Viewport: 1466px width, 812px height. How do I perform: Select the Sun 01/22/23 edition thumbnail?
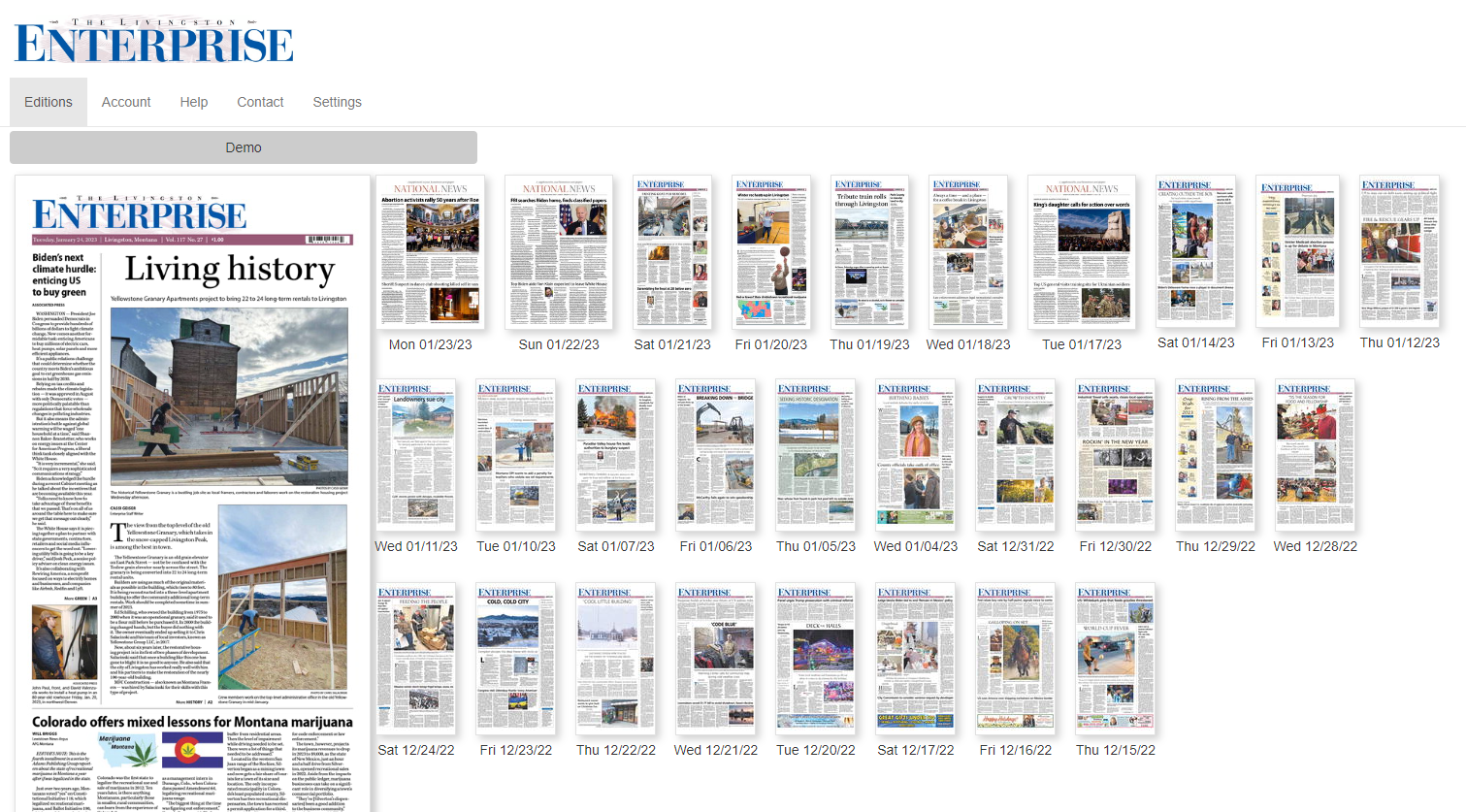(559, 252)
